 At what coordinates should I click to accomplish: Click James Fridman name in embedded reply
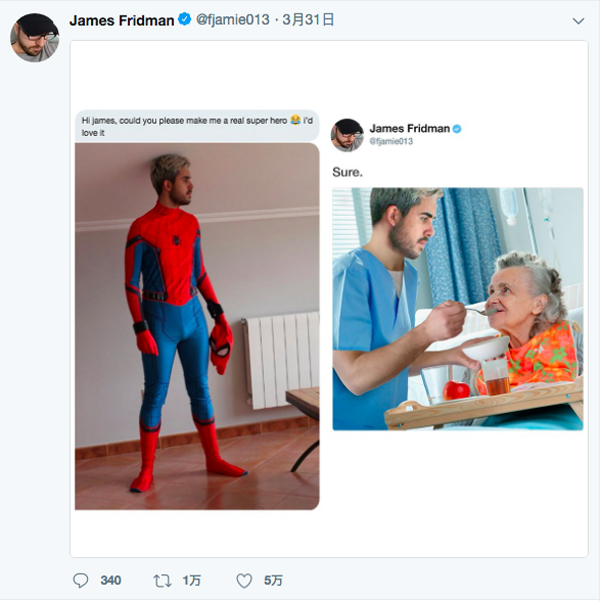409,129
